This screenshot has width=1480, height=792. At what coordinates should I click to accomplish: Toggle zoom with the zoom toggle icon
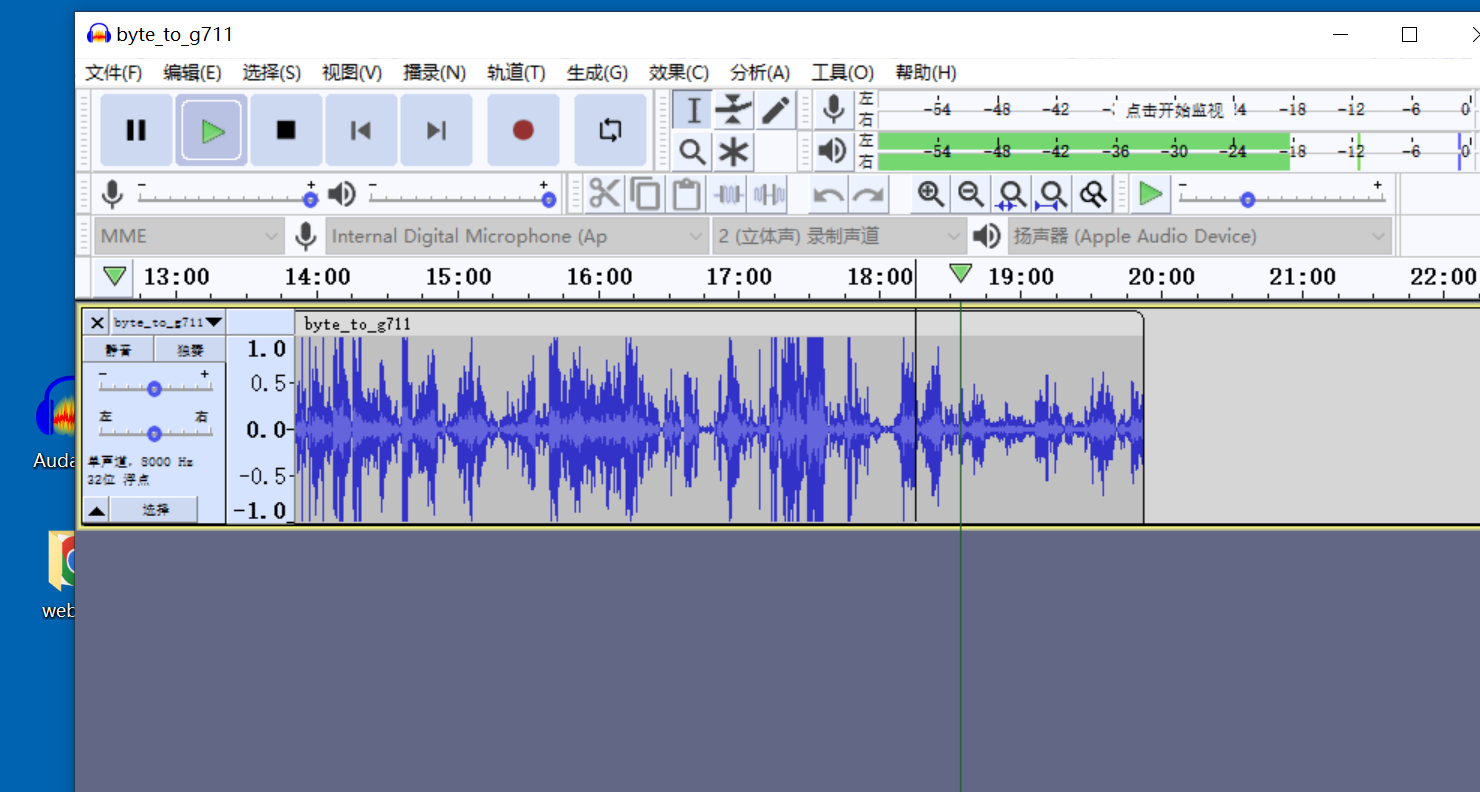1092,194
